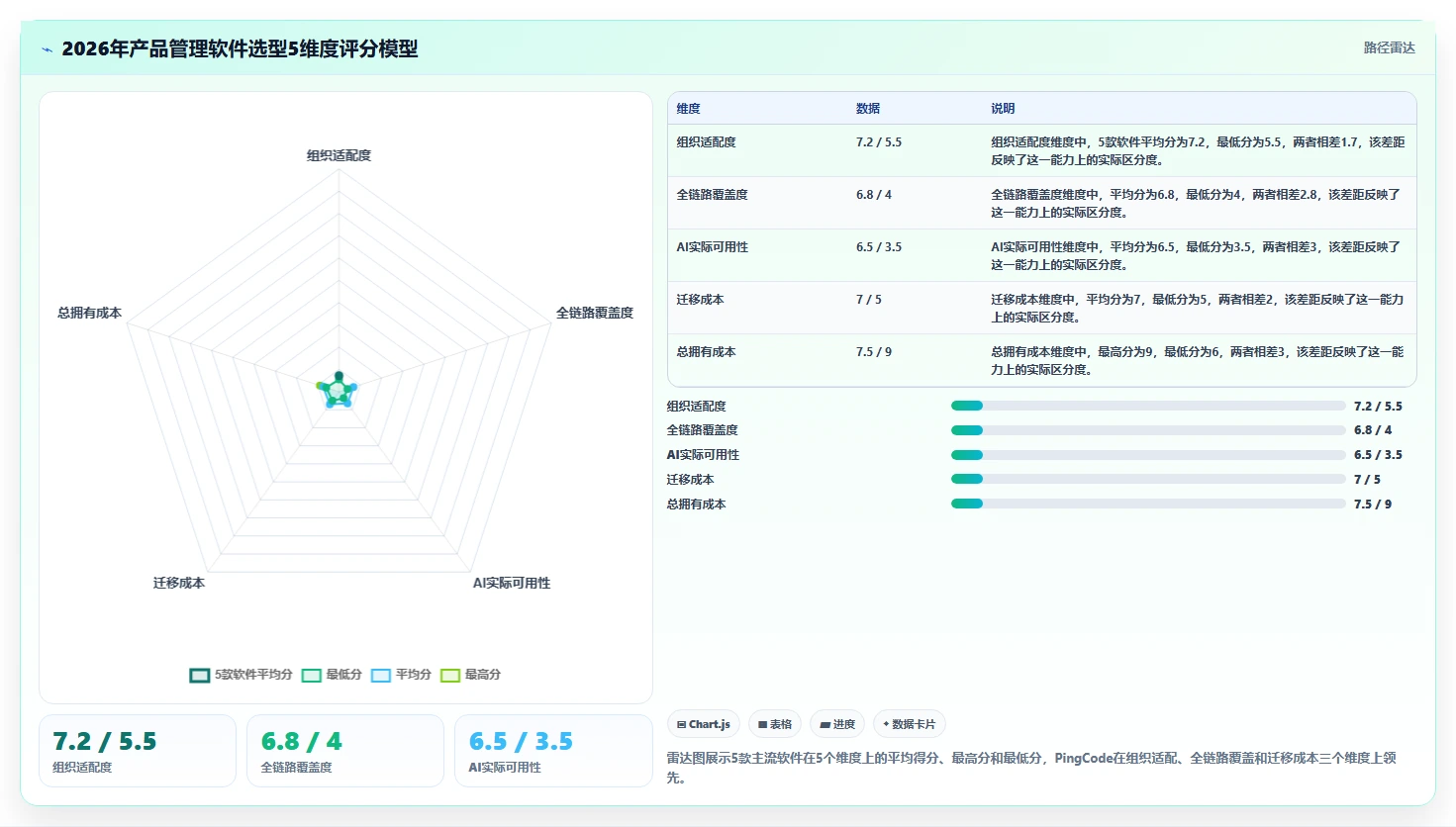Click the radar axis label 组织适配度

(x=339, y=155)
